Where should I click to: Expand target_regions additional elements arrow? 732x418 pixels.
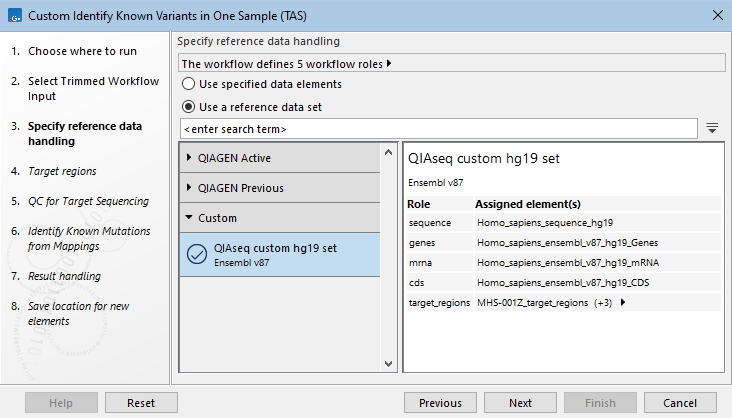pyautogui.click(x=624, y=303)
